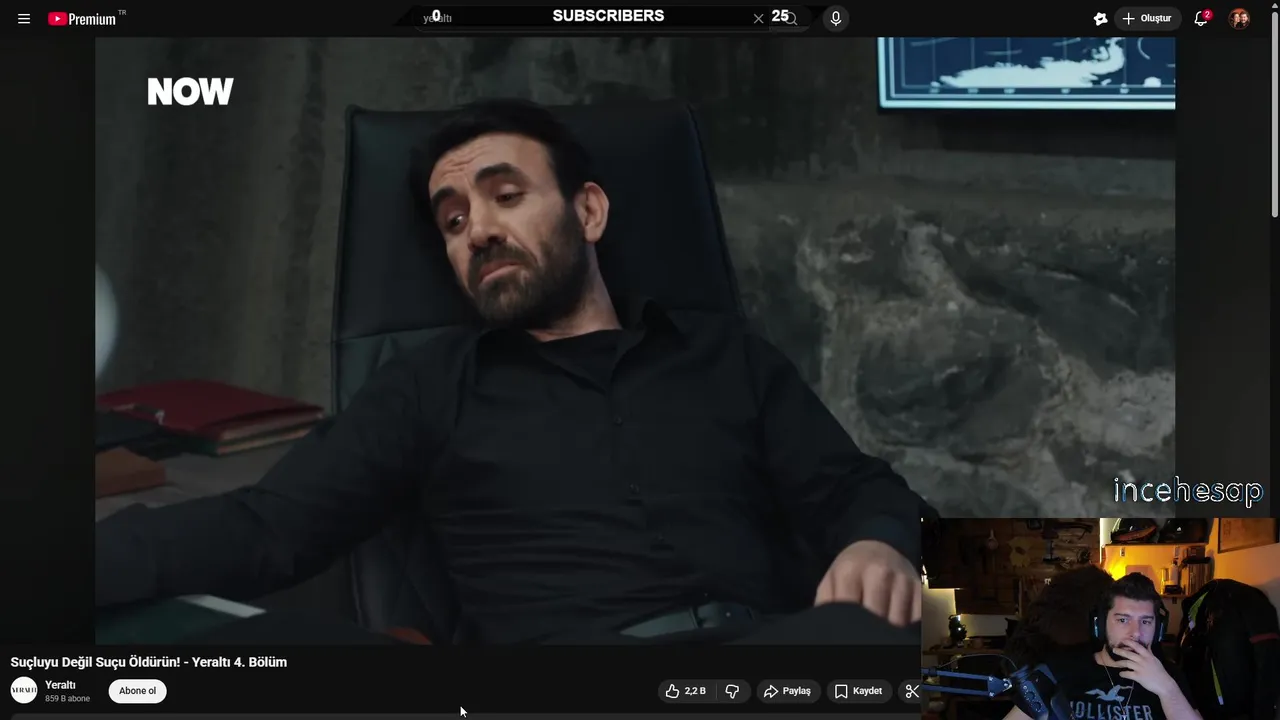
Task: Open the hamburger guide menu
Action: [x=24, y=19]
